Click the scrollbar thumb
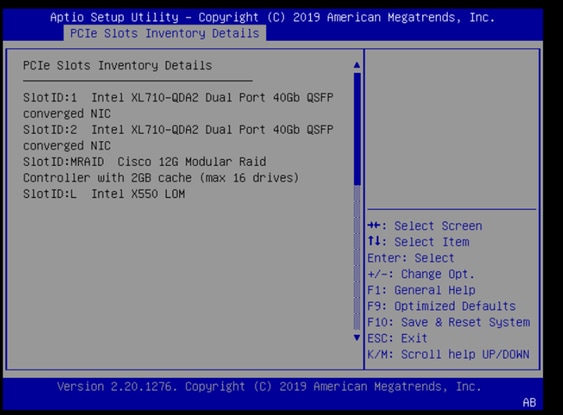 (x=357, y=129)
